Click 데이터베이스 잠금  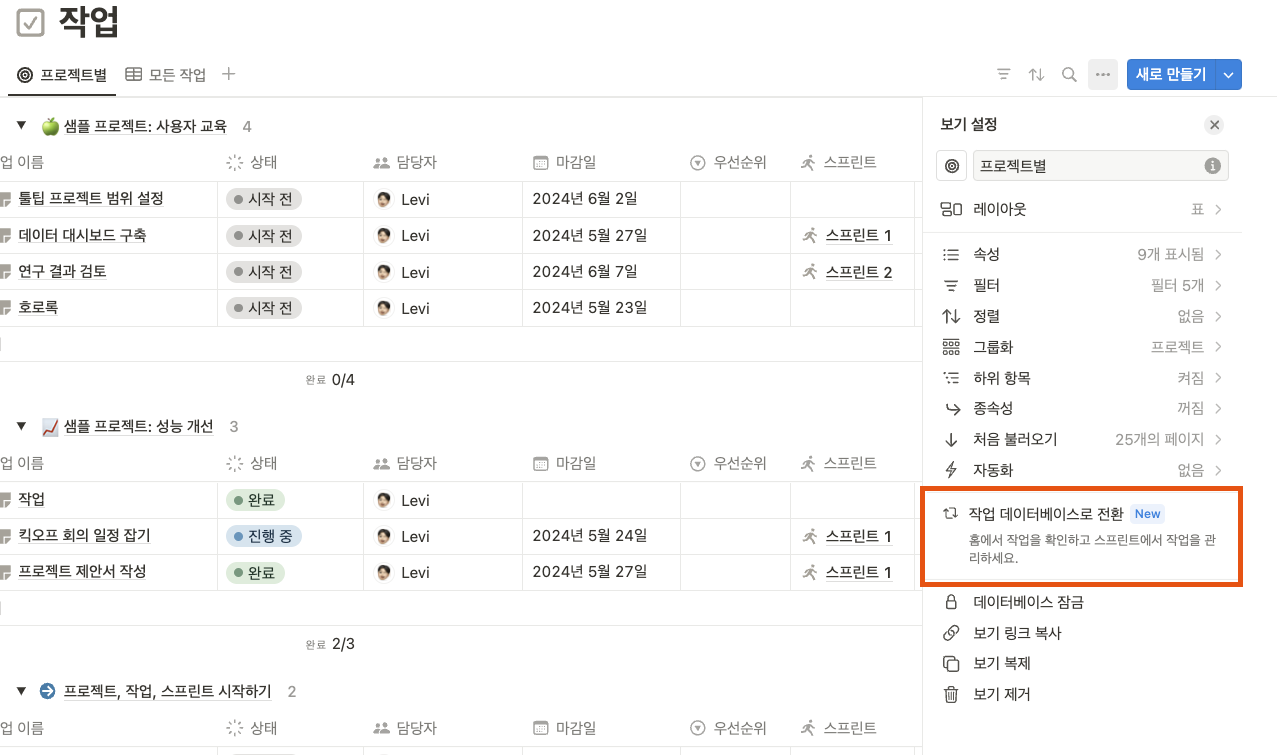1082,603
